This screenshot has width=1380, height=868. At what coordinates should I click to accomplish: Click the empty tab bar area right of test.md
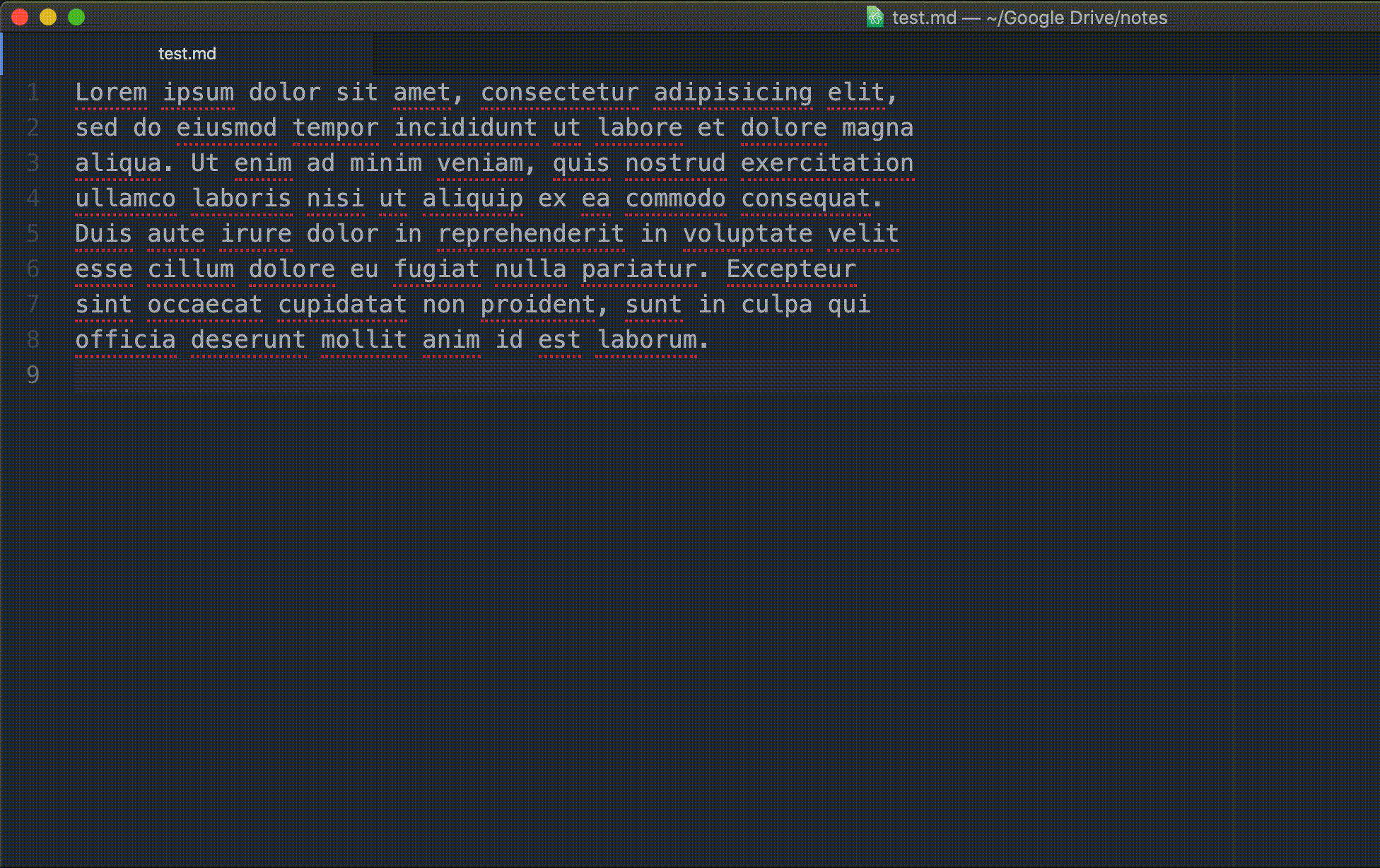(848, 54)
